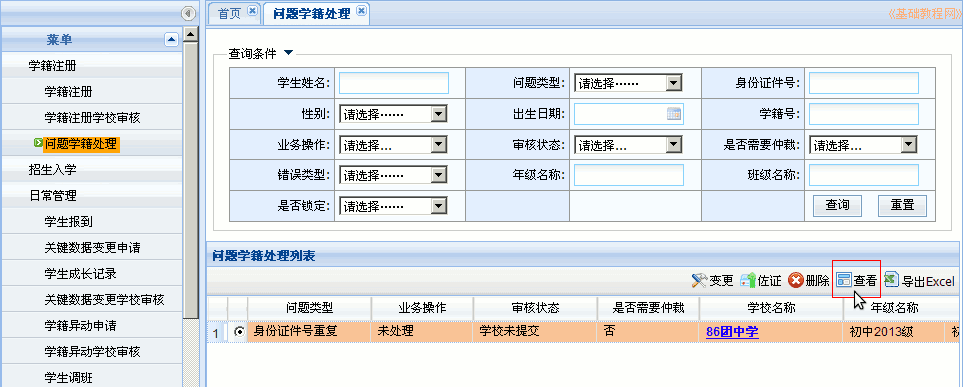The width and height of the screenshot is (963, 387).
Task: Sort by the 业务操作 column header
Action: tap(423, 308)
